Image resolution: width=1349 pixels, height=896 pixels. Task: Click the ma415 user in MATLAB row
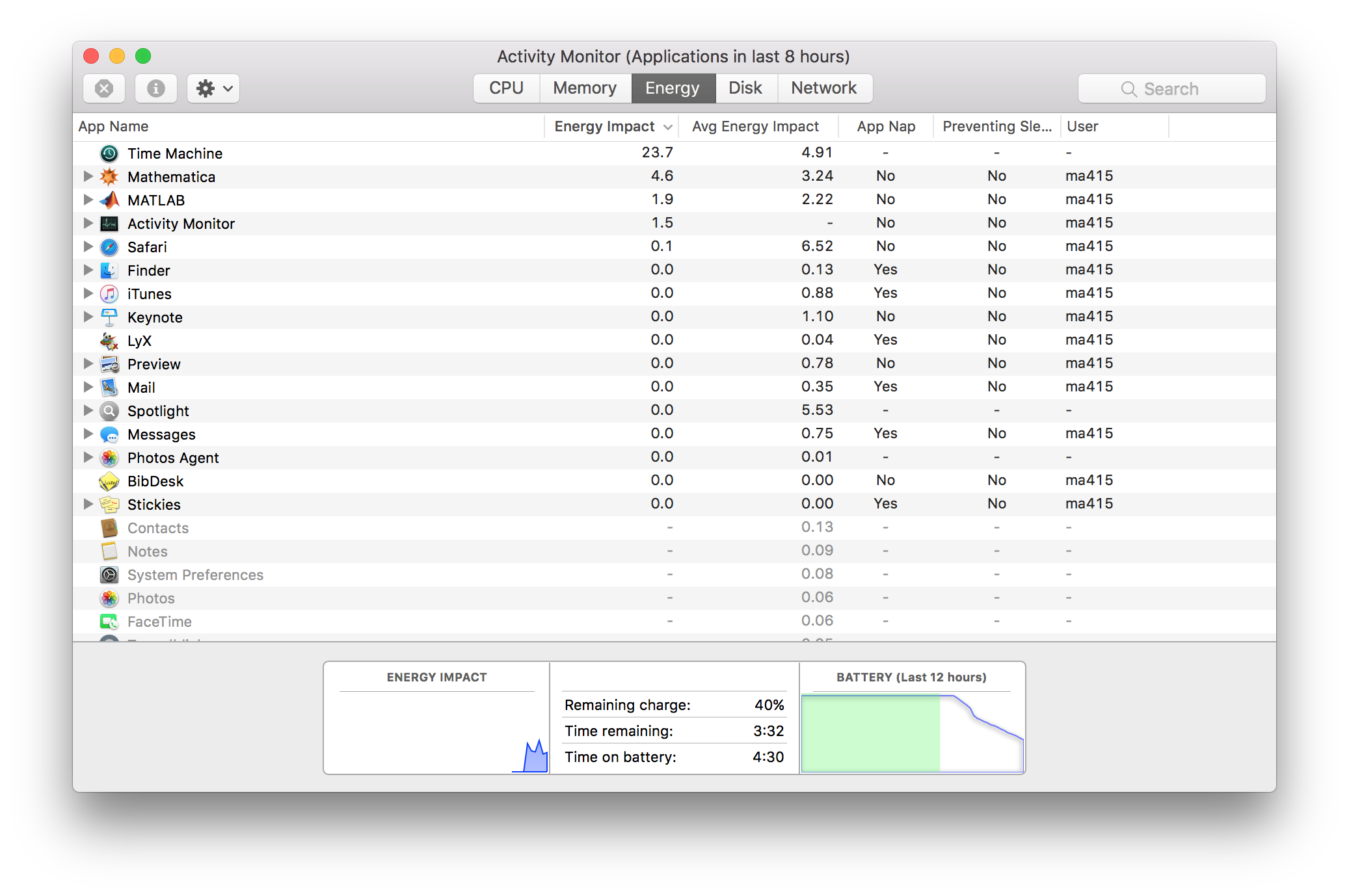[x=1089, y=200]
